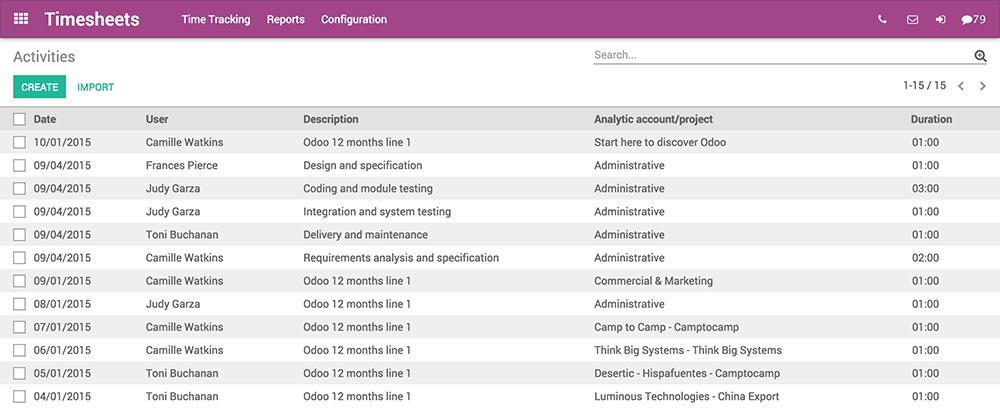Screen dimensions: 1000x408
Task: Open the apps grid menu icon
Action: click(x=21, y=19)
